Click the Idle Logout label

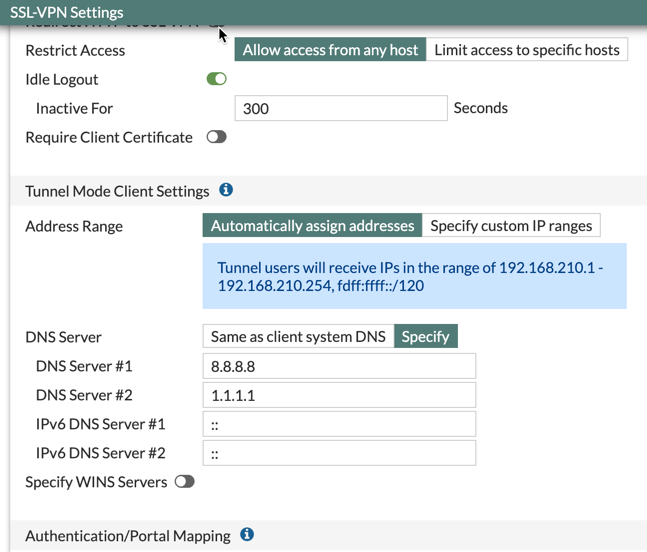(x=62, y=80)
